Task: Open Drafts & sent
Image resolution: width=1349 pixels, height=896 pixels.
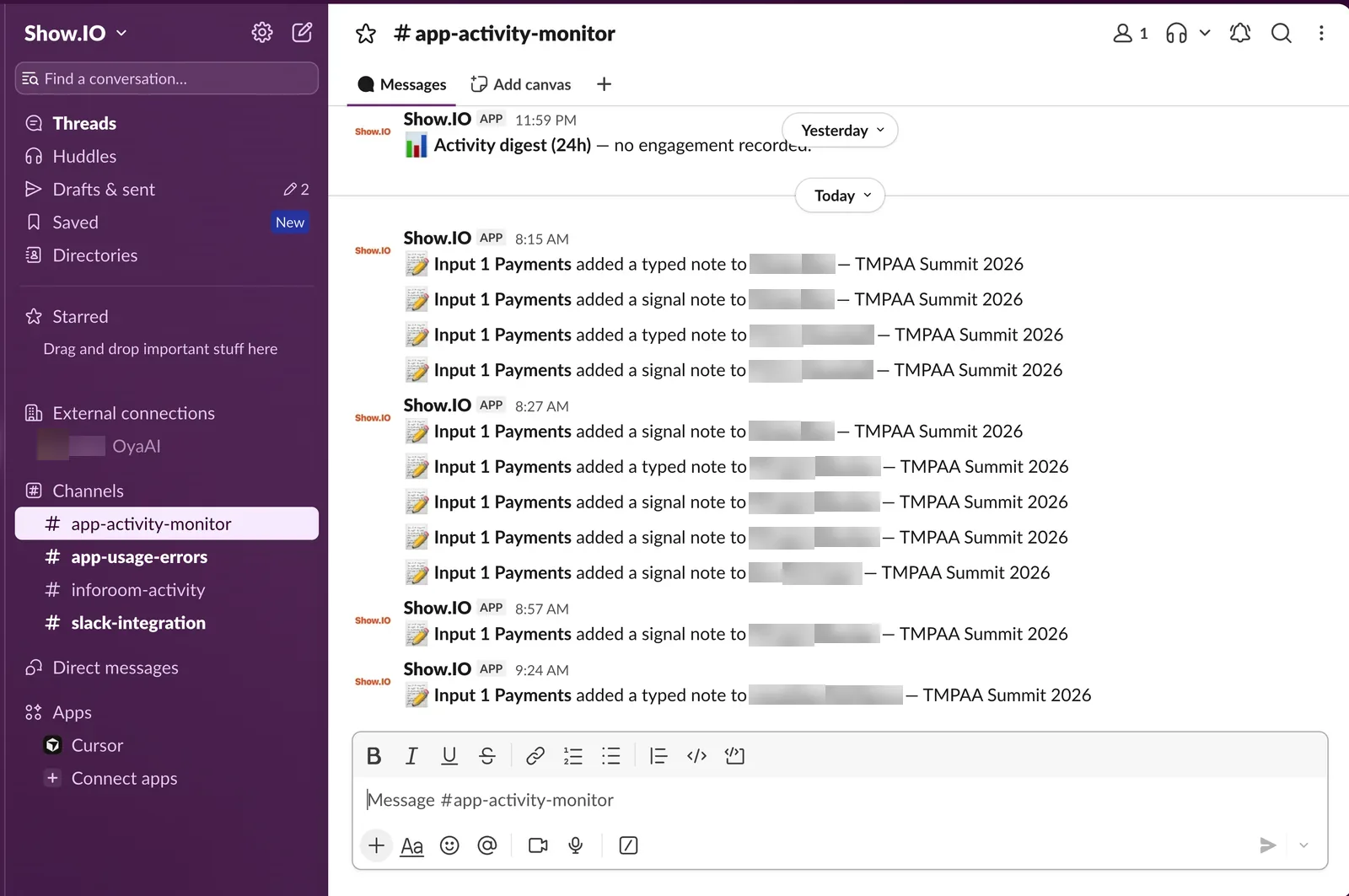Action: [x=167, y=190]
